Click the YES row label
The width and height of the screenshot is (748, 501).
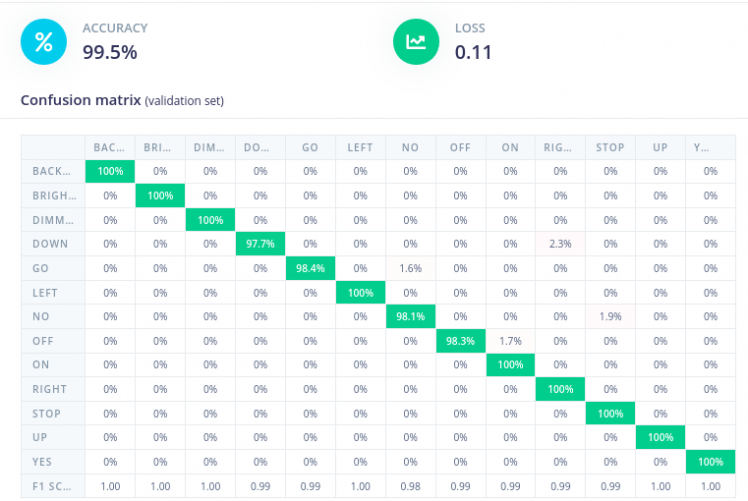coord(43,462)
